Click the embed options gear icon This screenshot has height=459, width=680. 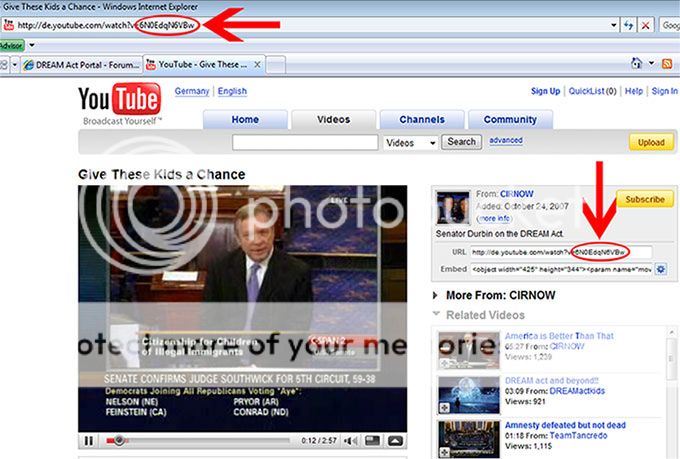[x=660, y=269]
